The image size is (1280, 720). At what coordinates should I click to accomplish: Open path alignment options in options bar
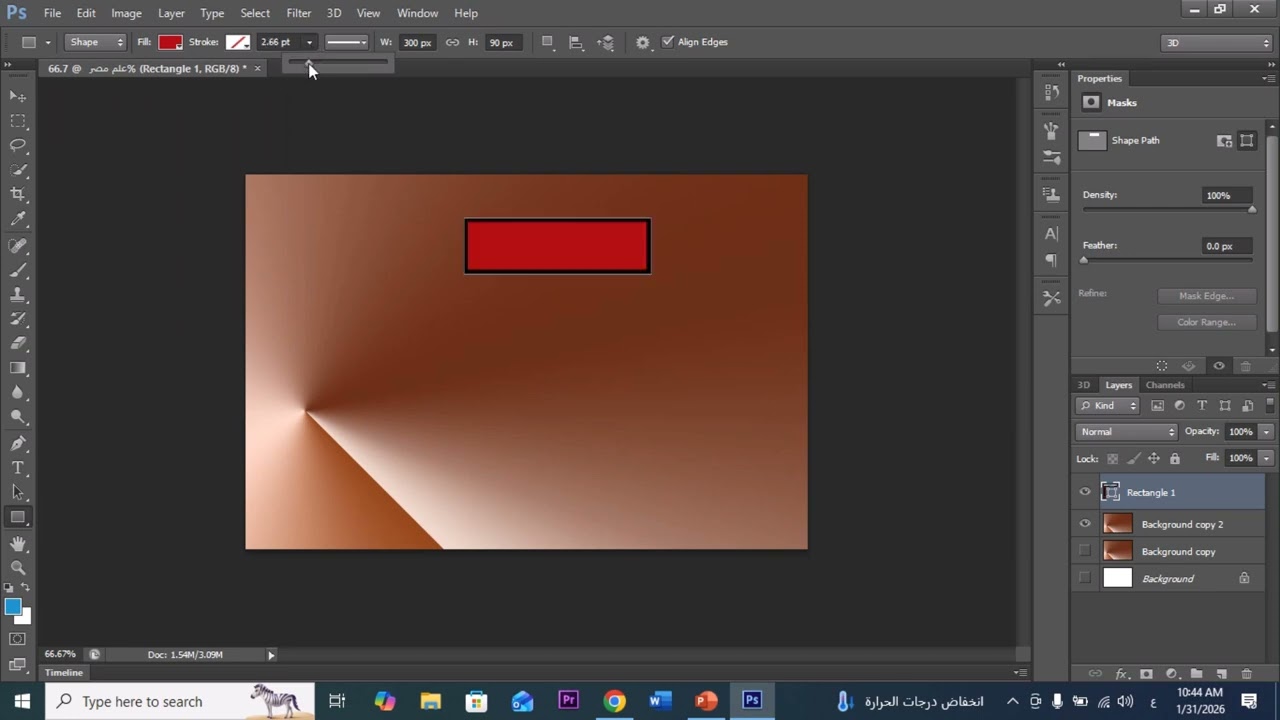click(x=576, y=42)
